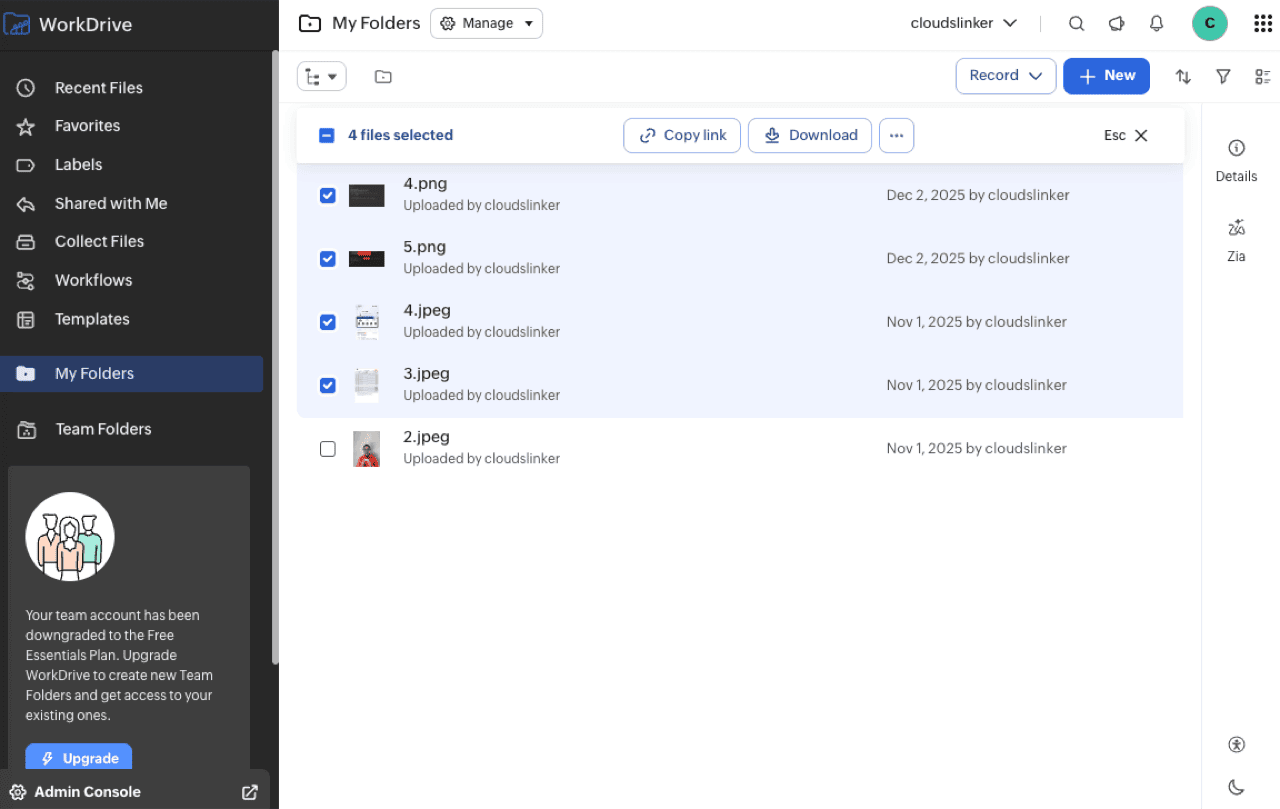Switch list view layout icon
The height and width of the screenshot is (809, 1280).
coord(1262,76)
